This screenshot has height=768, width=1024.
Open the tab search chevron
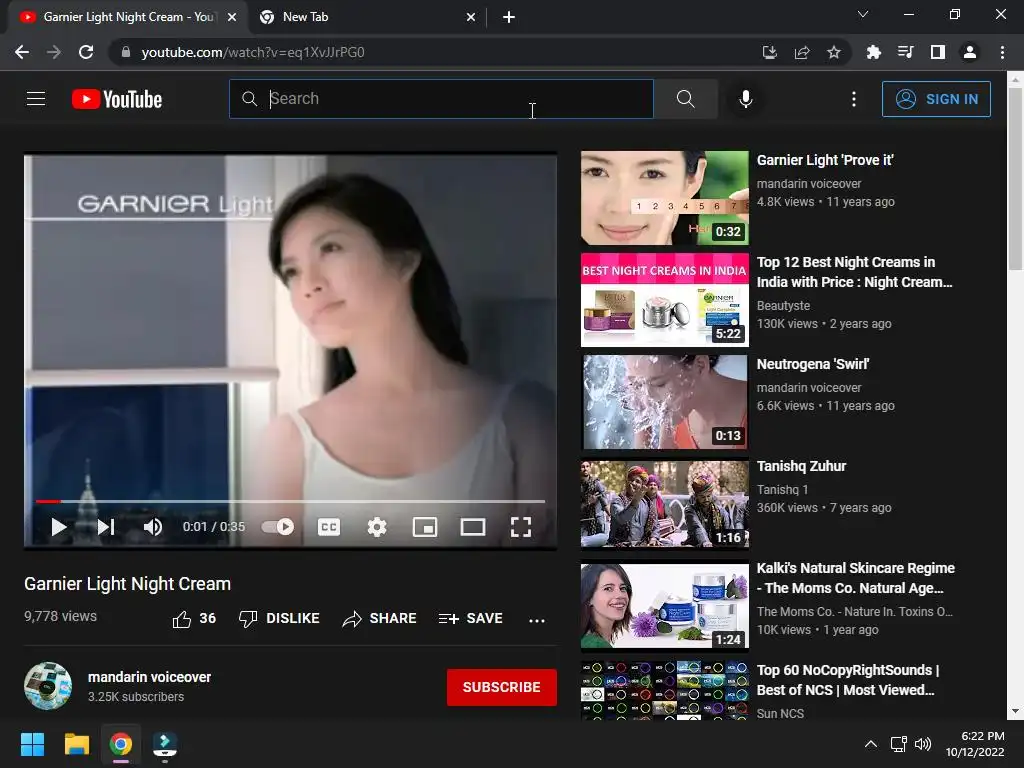click(863, 14)
